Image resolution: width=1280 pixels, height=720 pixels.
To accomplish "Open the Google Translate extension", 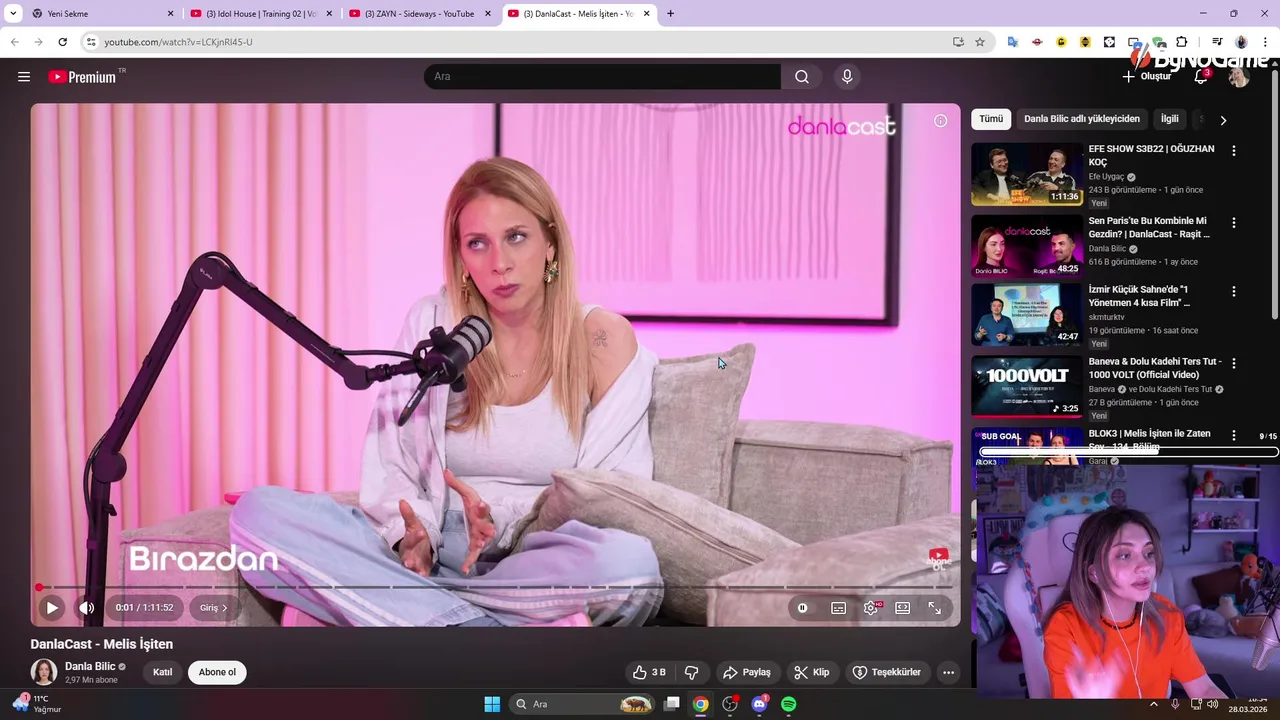I will (x=1013, y=42).
